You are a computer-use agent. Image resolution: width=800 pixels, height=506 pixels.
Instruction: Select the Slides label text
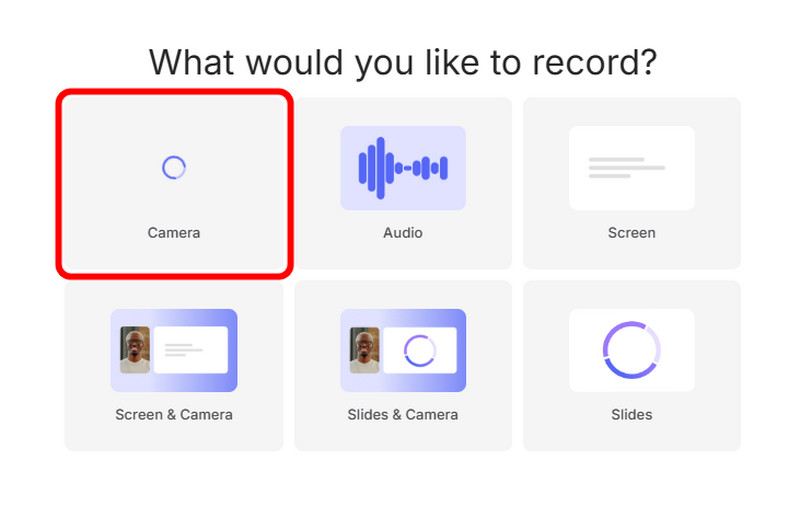[x=631, y=415]
